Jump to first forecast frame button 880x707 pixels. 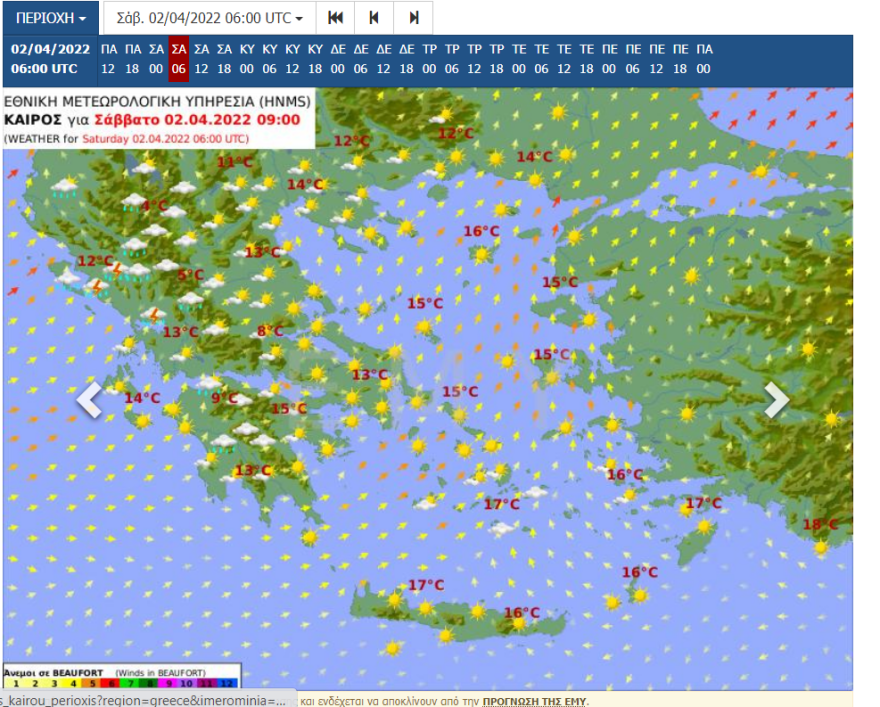[336, 18]
